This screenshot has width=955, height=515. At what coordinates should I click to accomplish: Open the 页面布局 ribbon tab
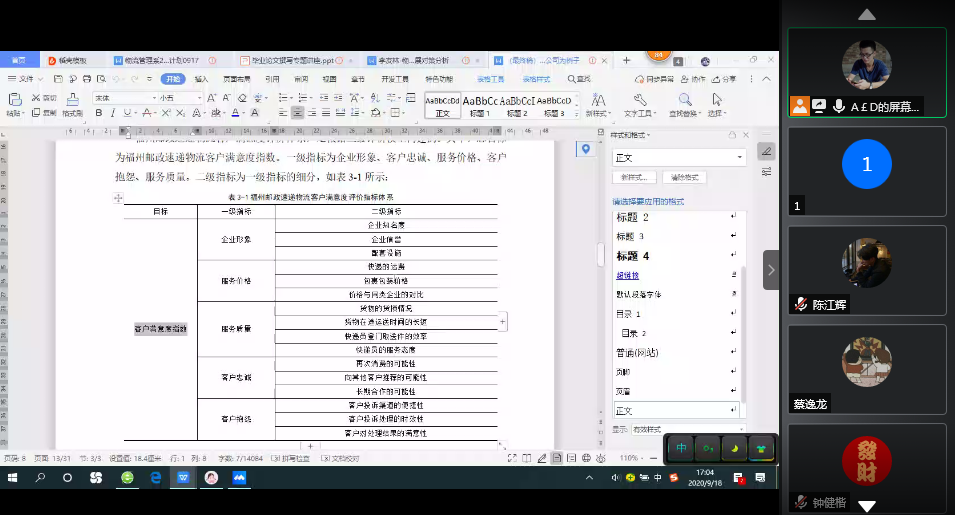[236, 78]
